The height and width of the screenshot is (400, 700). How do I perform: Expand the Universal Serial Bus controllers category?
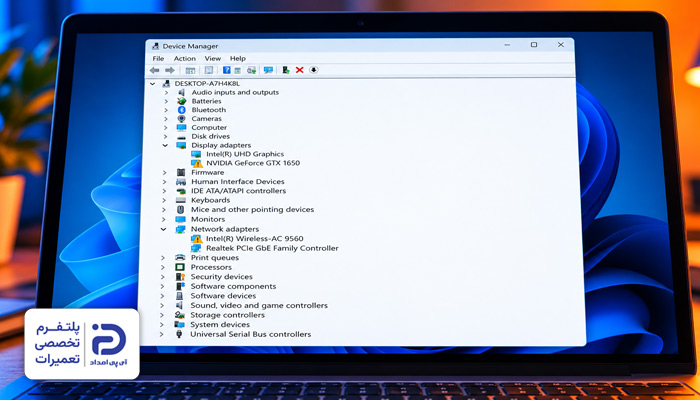[x=162, y=334]
